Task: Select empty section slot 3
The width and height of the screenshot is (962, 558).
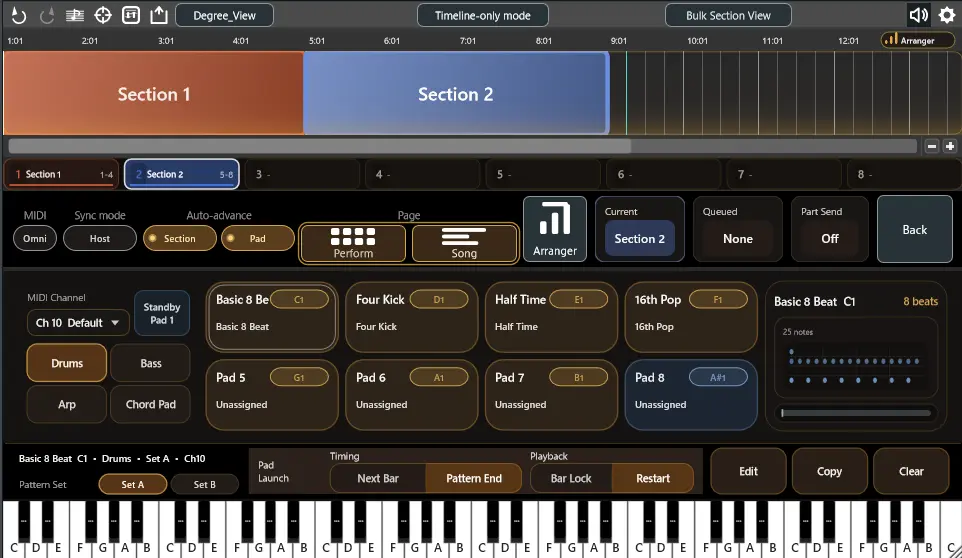Action: point(302,174)
